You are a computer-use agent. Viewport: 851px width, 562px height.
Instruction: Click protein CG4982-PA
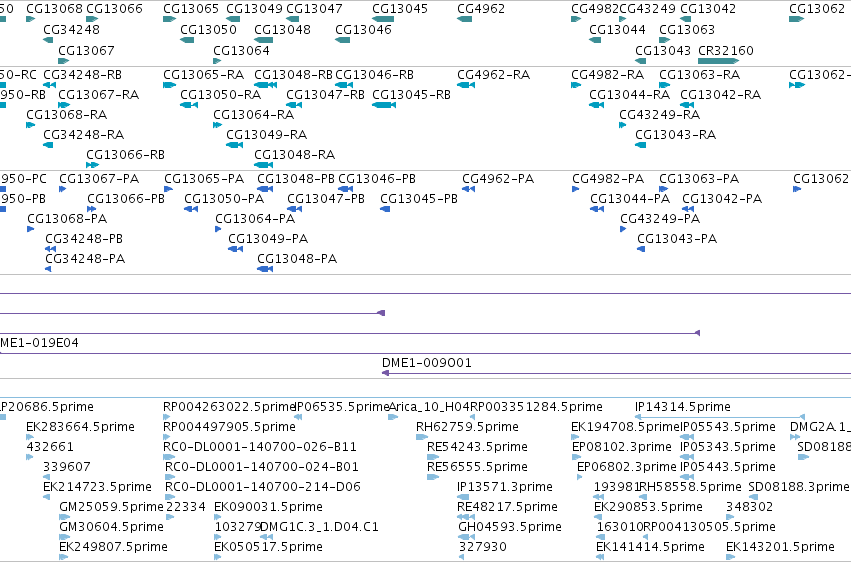pos(608,179)
